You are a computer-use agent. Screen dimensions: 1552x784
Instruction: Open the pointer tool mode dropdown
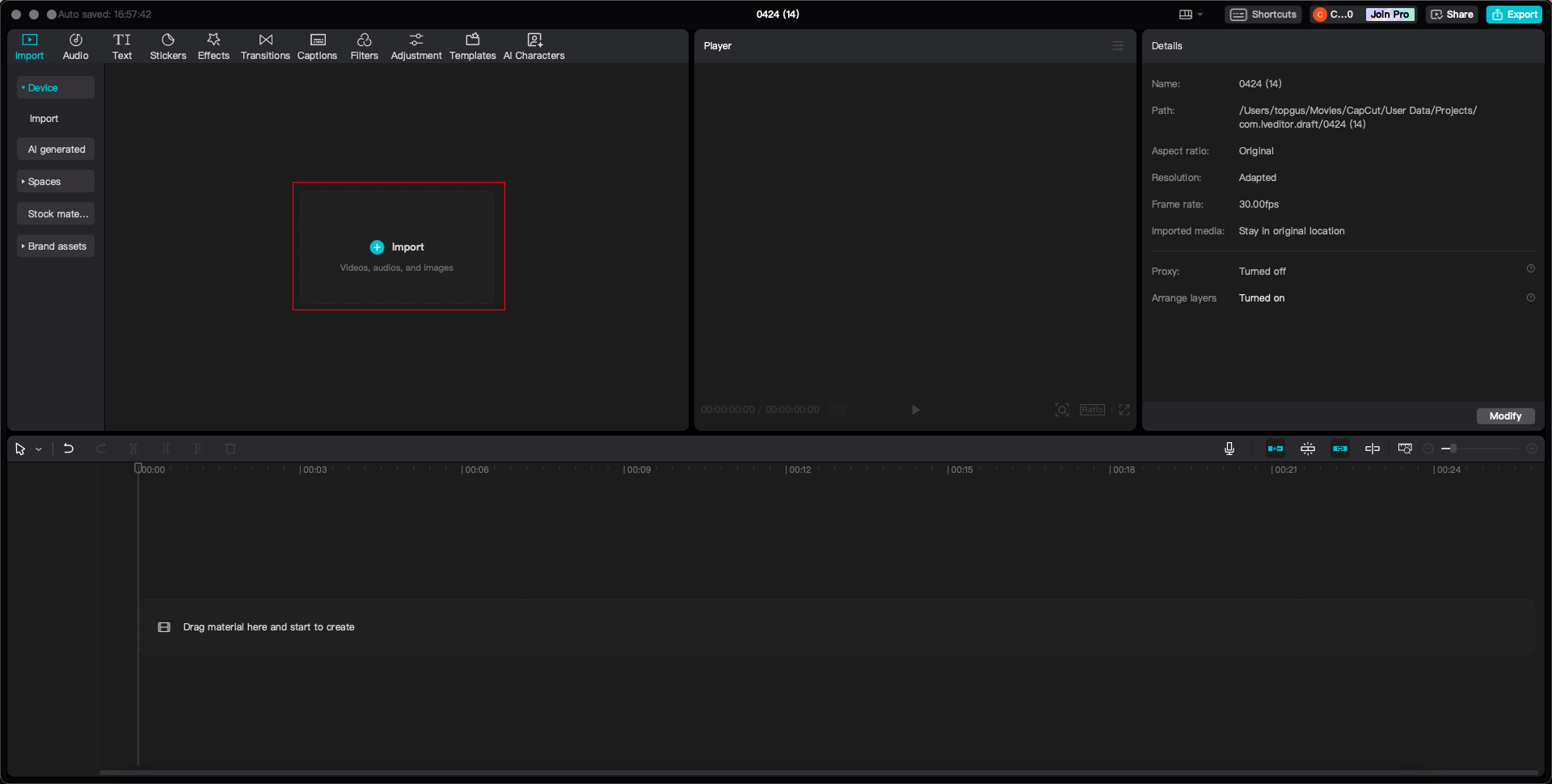click(39, 449)
